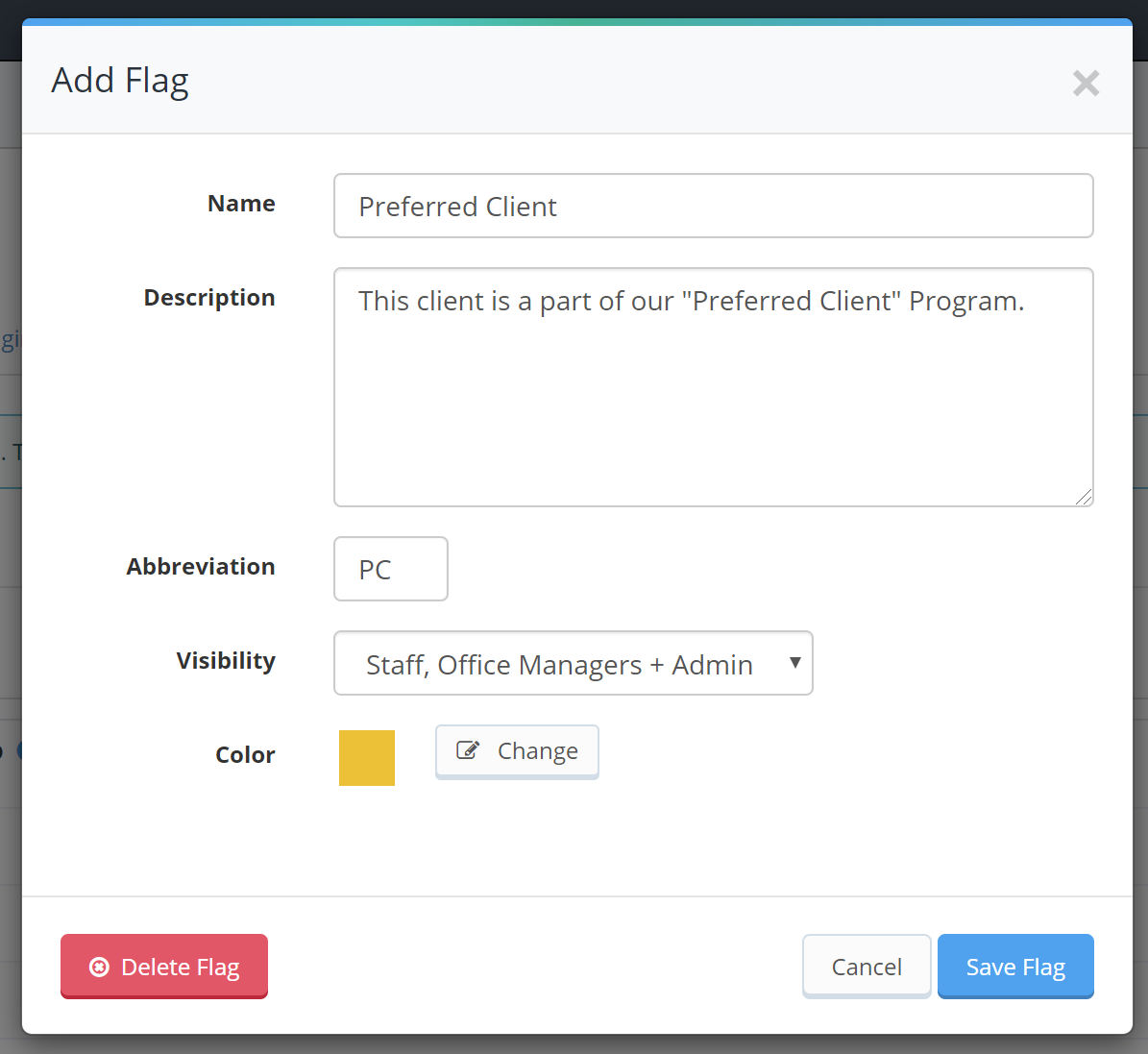
Task: Click the Add Flag dialog title
Action: (x=120, y=82)
